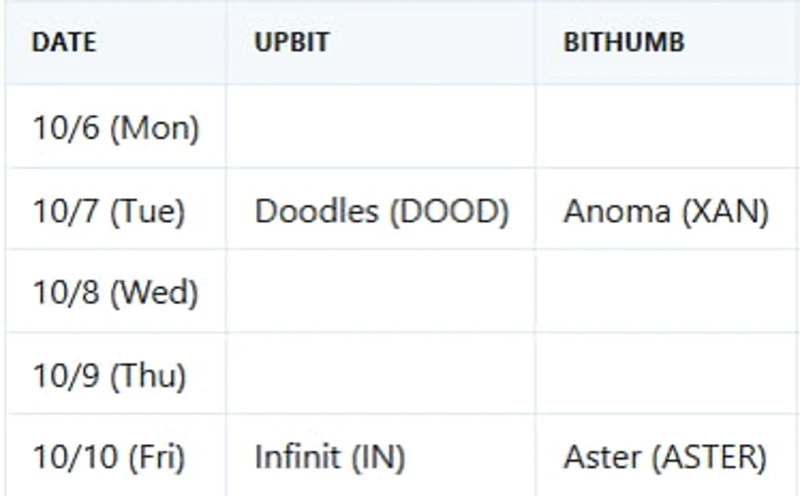Select the empty Upbit cell for 10/9
This screenshot has width=800, height=496.
pos(380,376)
